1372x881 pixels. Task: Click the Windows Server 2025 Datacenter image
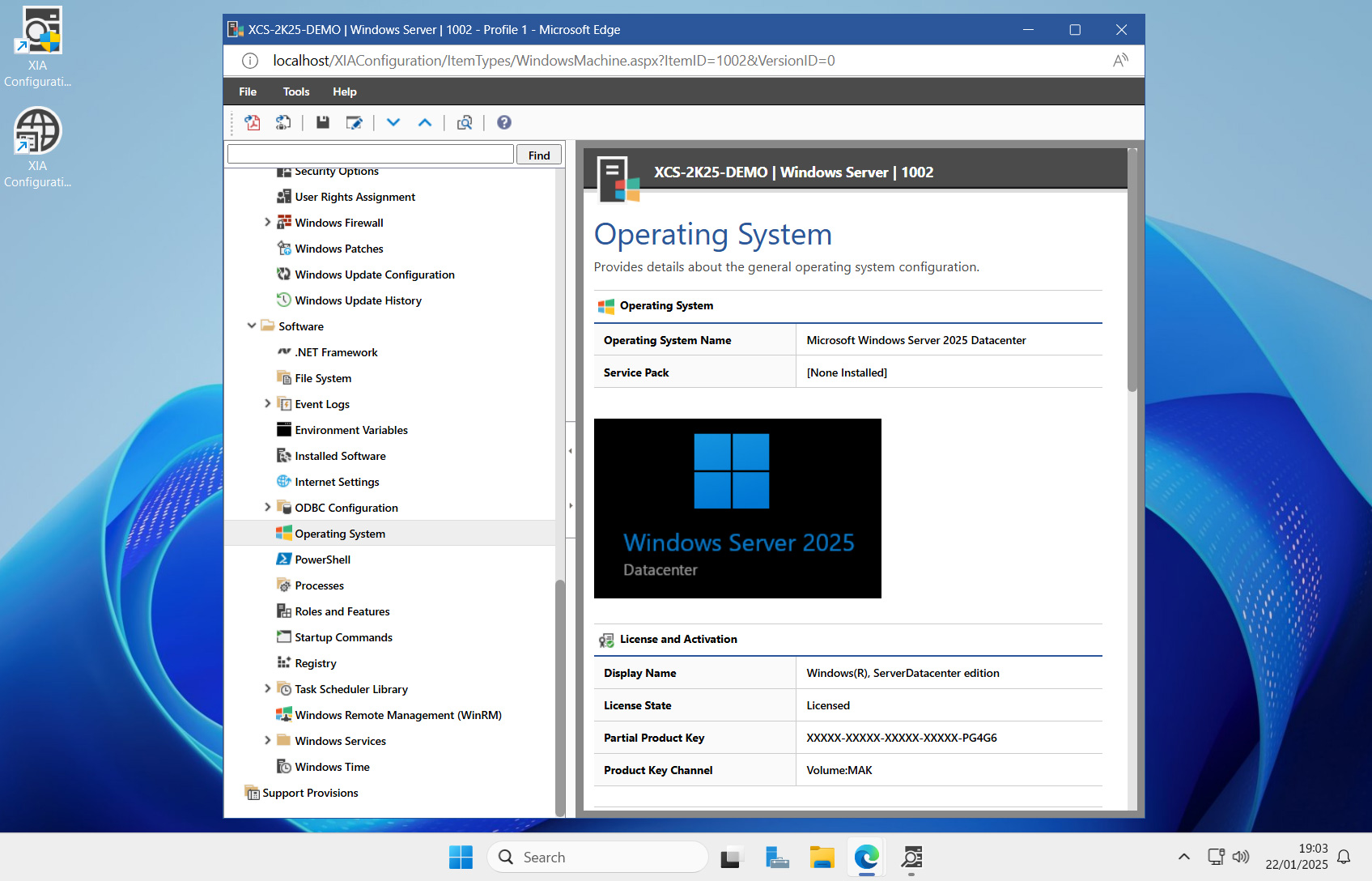pyautogui.click(x=737, y=509)
